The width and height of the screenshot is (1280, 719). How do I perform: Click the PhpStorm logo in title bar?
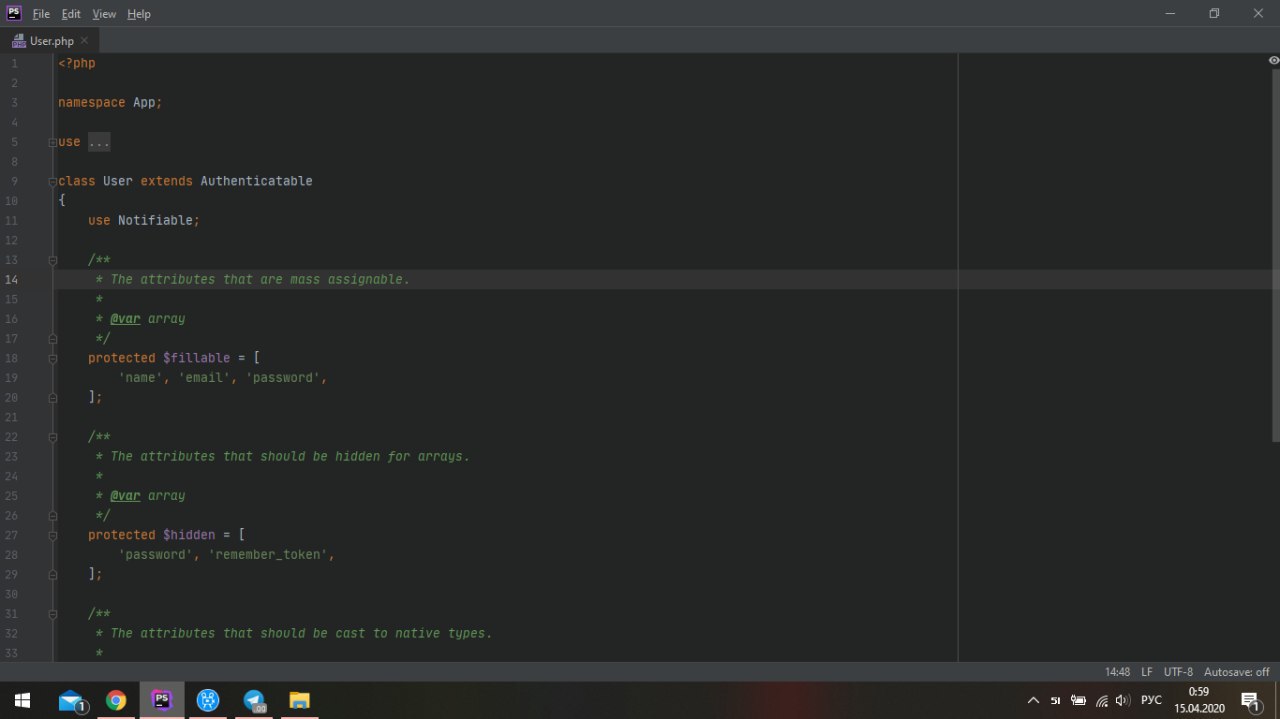pyautogui.click(x=14, y=13)
